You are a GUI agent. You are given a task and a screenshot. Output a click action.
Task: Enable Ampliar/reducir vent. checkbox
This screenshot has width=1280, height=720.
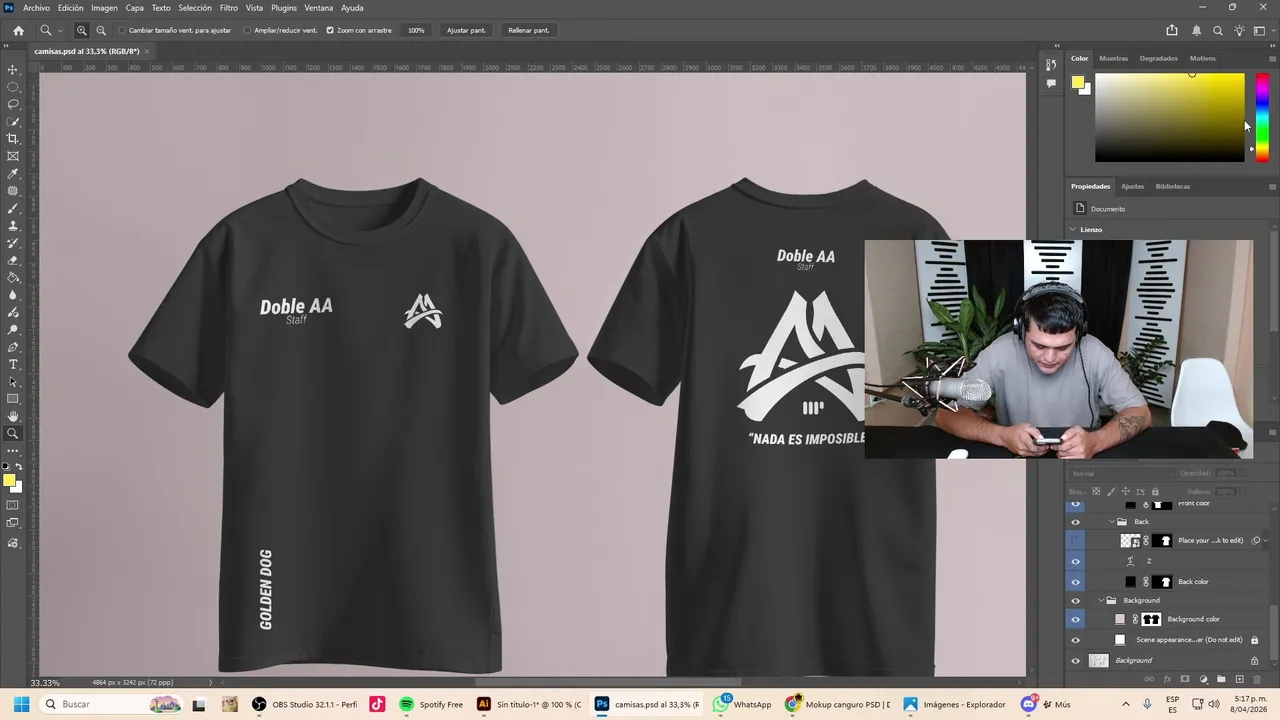pos(248,30)
